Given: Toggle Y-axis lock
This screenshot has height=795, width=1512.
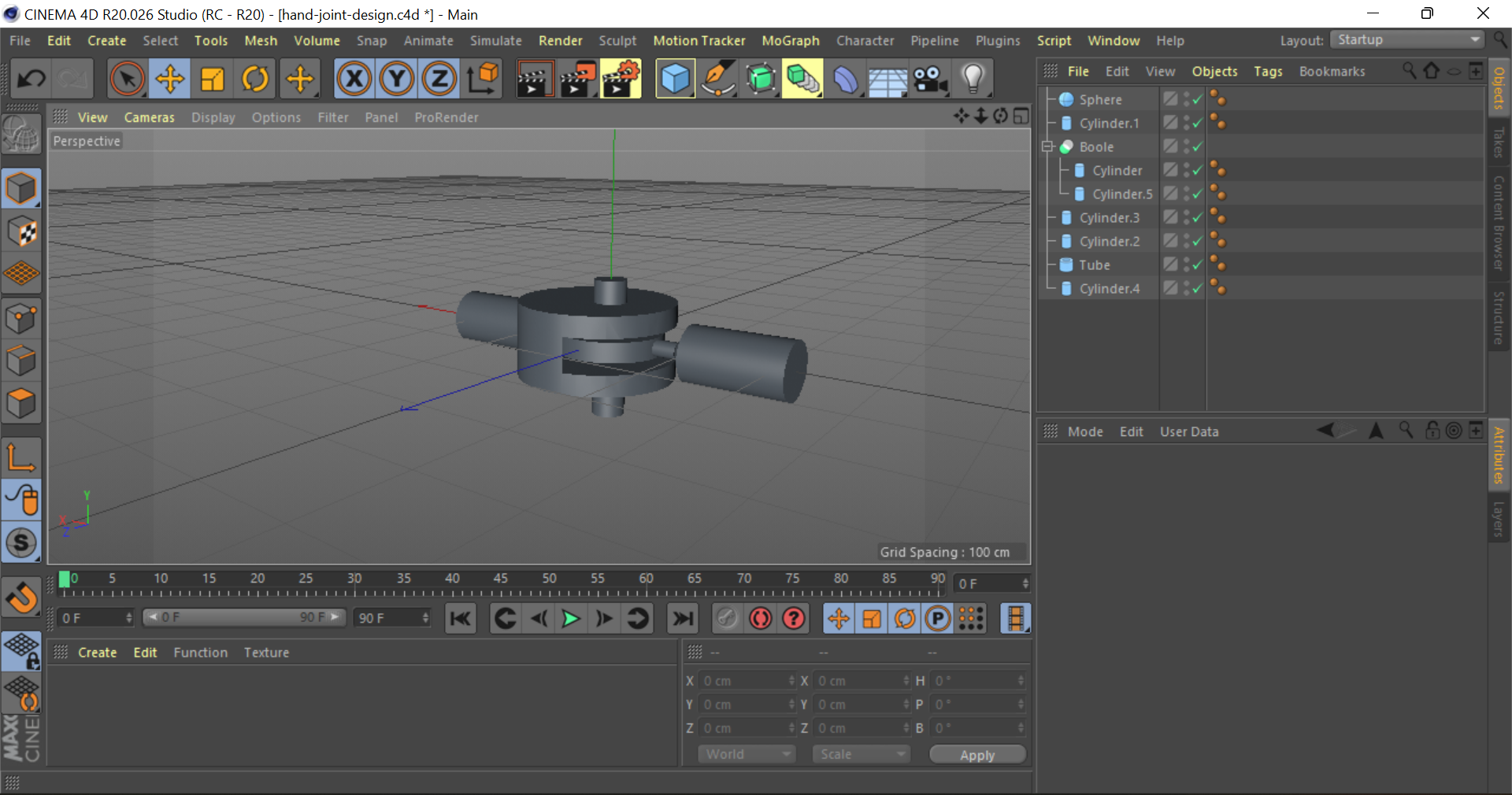Looking at the screenshot, I should (x=397, y=79).
